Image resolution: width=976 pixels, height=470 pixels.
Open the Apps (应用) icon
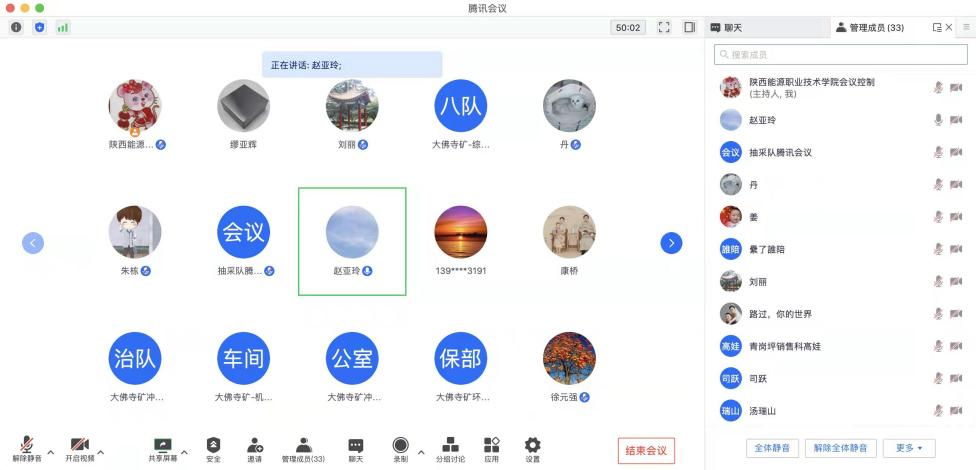click(491, 448)
